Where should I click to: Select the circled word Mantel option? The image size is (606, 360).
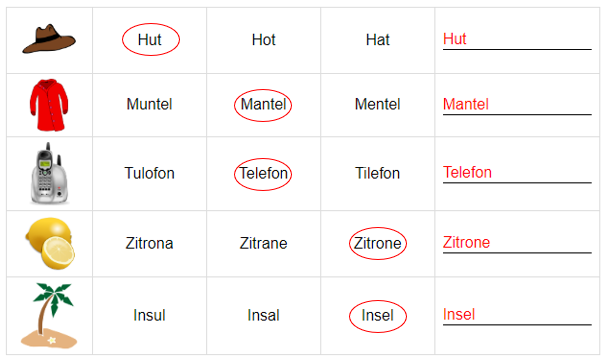263,105
